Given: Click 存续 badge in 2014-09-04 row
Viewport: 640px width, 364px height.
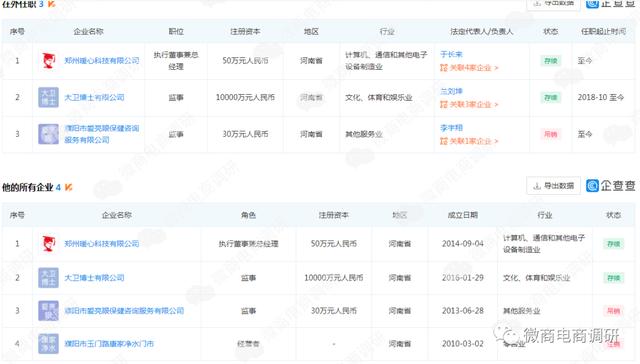Looking at the screenshot, I should (613, 244).
